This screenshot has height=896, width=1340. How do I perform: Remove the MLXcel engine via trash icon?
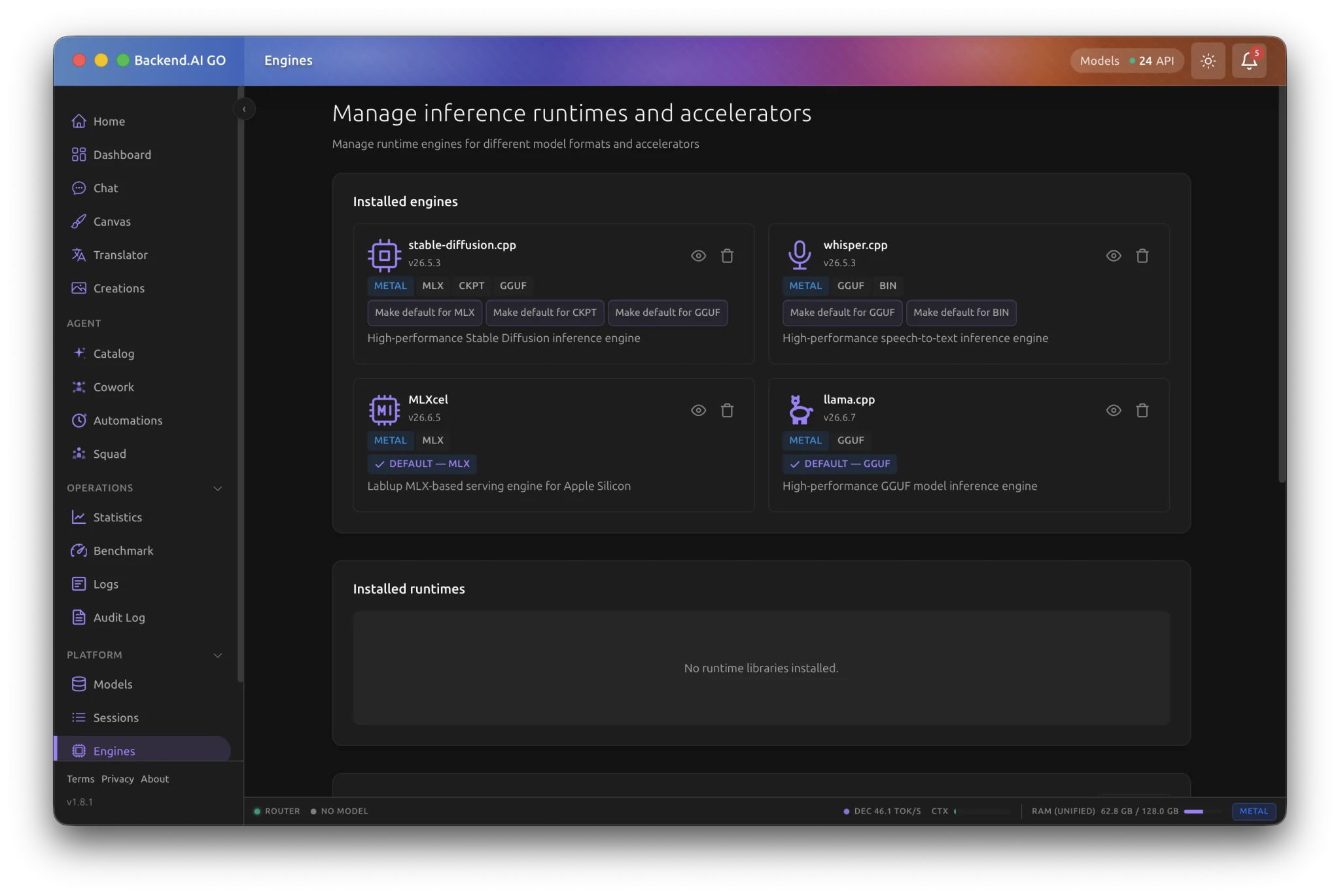coord(727,410)
